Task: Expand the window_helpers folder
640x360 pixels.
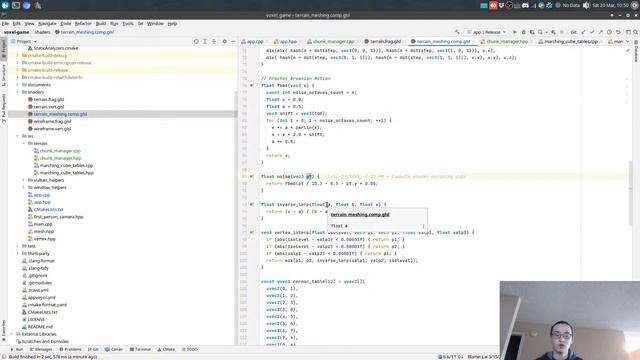Action: pos(23,187)
